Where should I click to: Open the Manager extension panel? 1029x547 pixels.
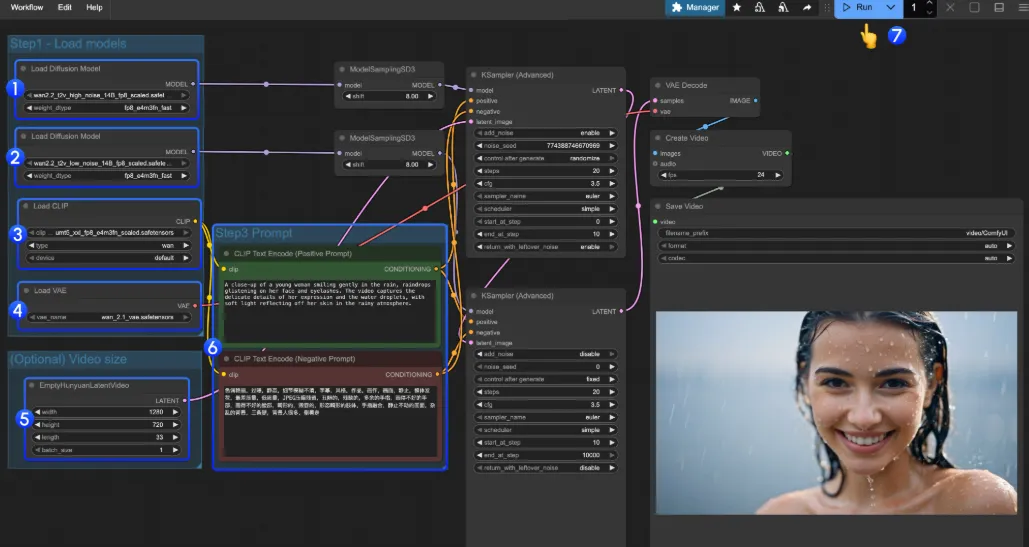[695, 8]
